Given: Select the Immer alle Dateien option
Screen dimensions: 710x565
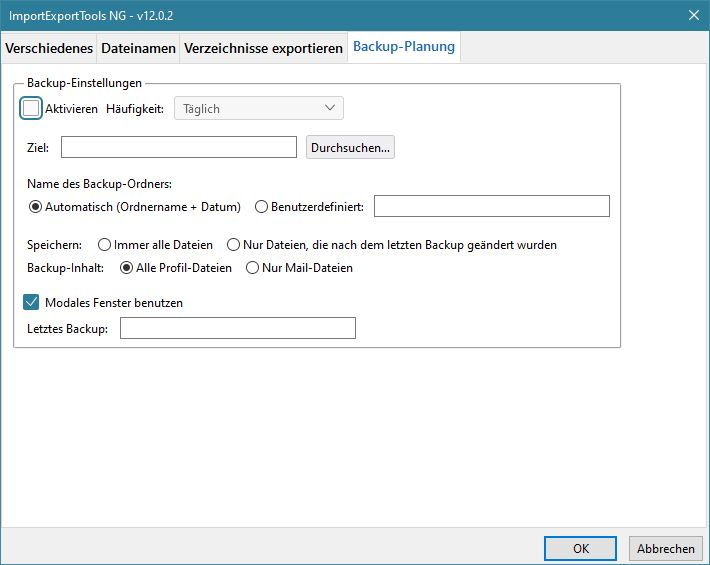Looking at the screenshot, I should click(105, 244).
